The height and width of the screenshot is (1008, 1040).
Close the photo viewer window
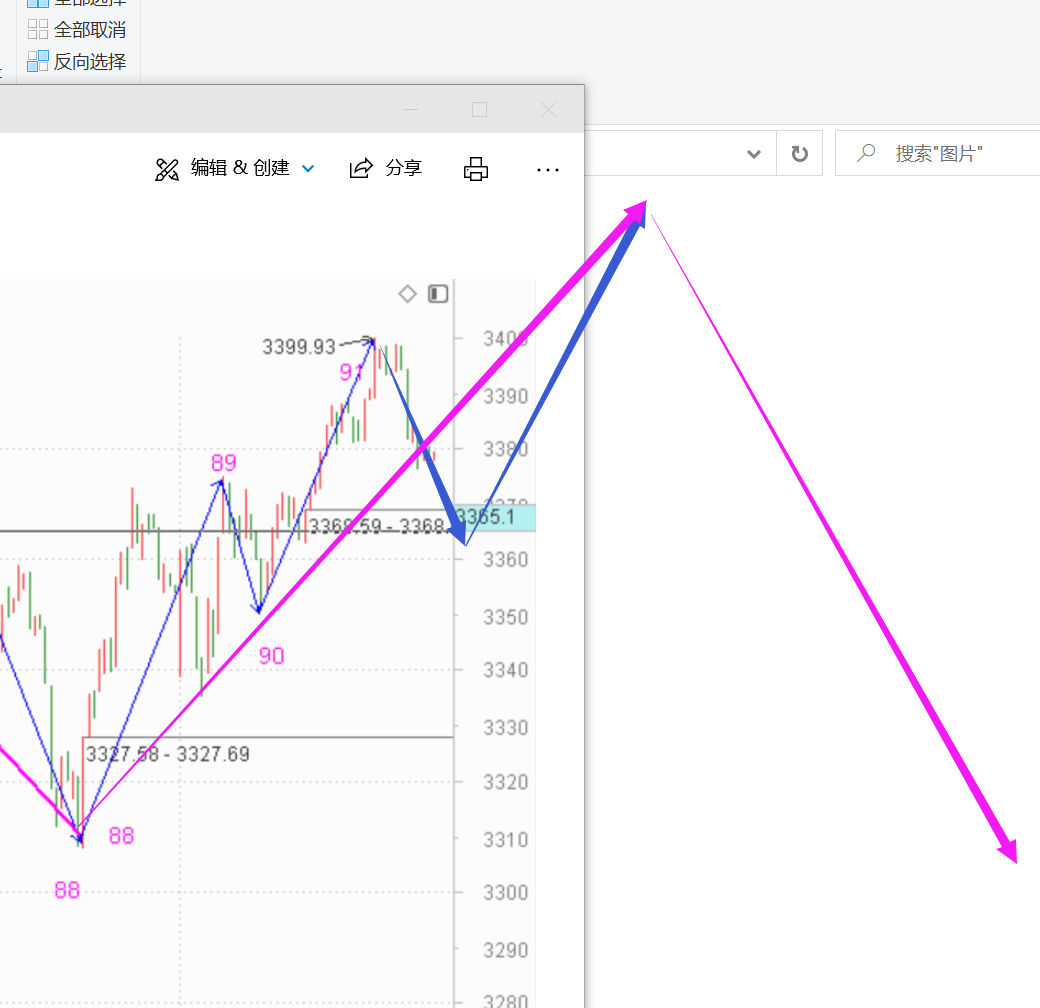548,109
